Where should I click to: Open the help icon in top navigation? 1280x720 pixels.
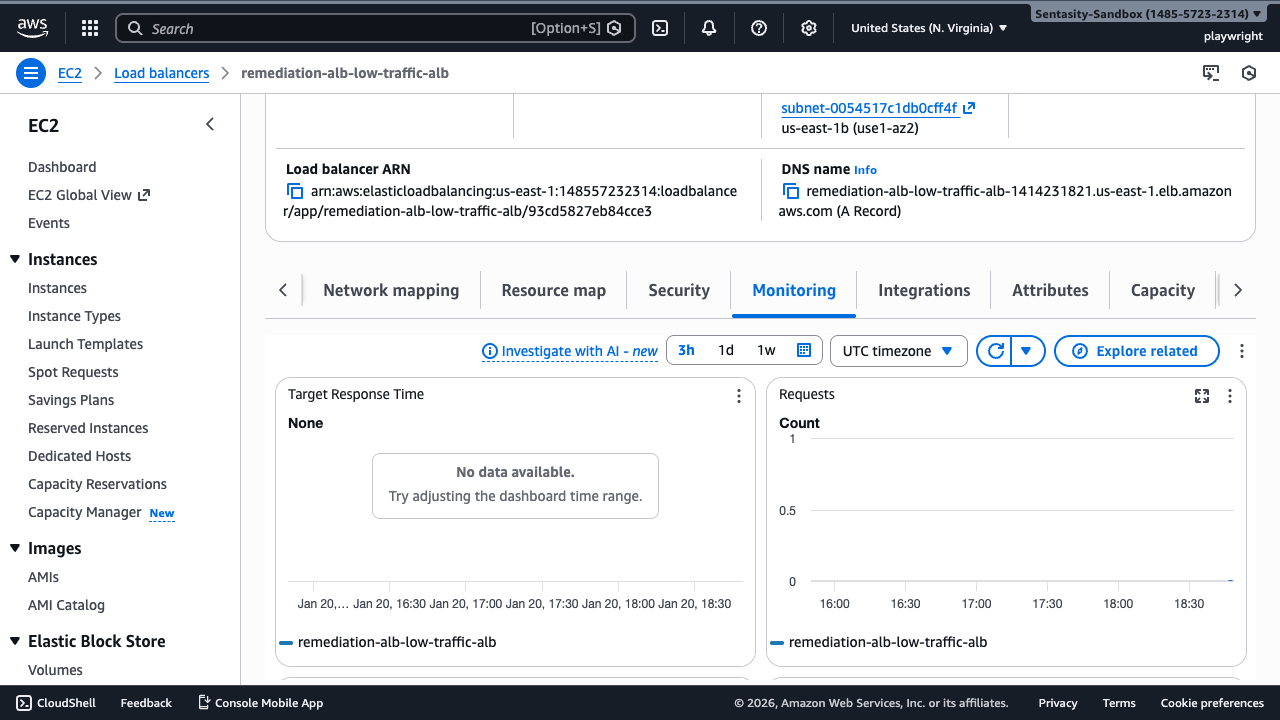758,28
